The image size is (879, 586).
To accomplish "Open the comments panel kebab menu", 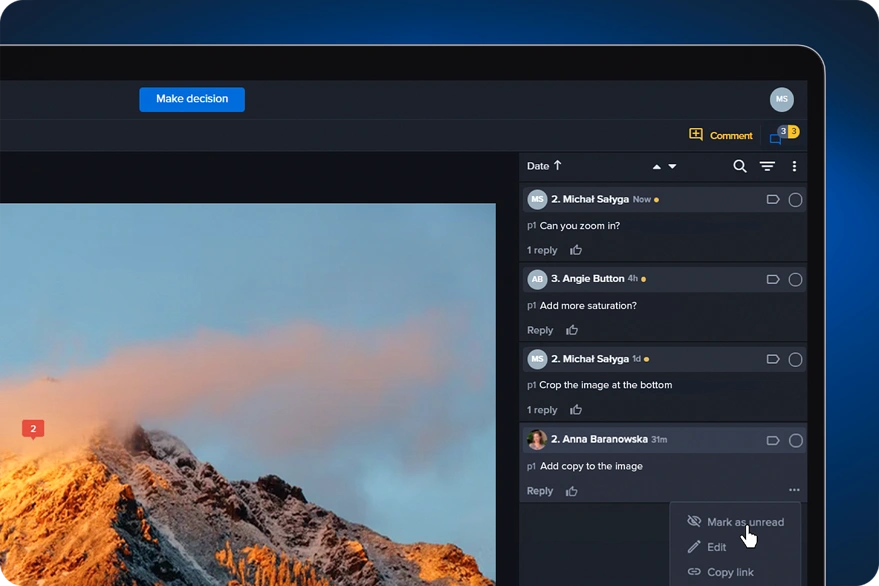I will point(794,167).
